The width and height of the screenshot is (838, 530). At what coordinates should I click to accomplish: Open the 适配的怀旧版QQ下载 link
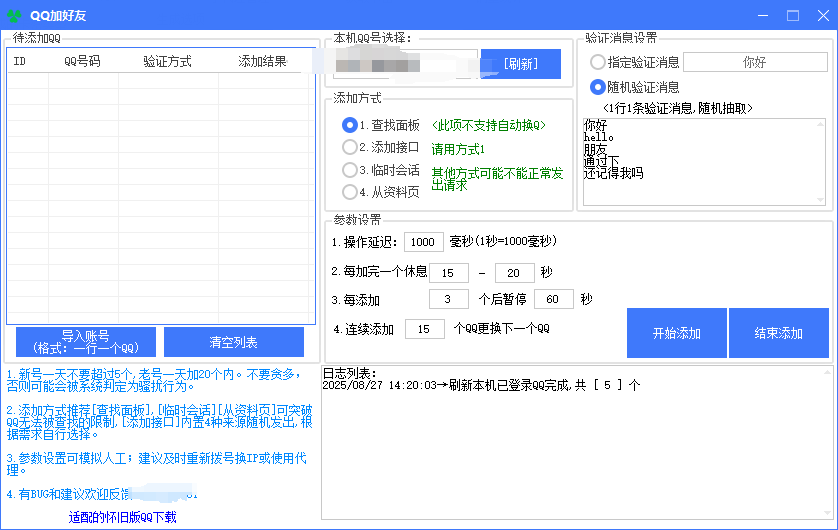point(122,517)
